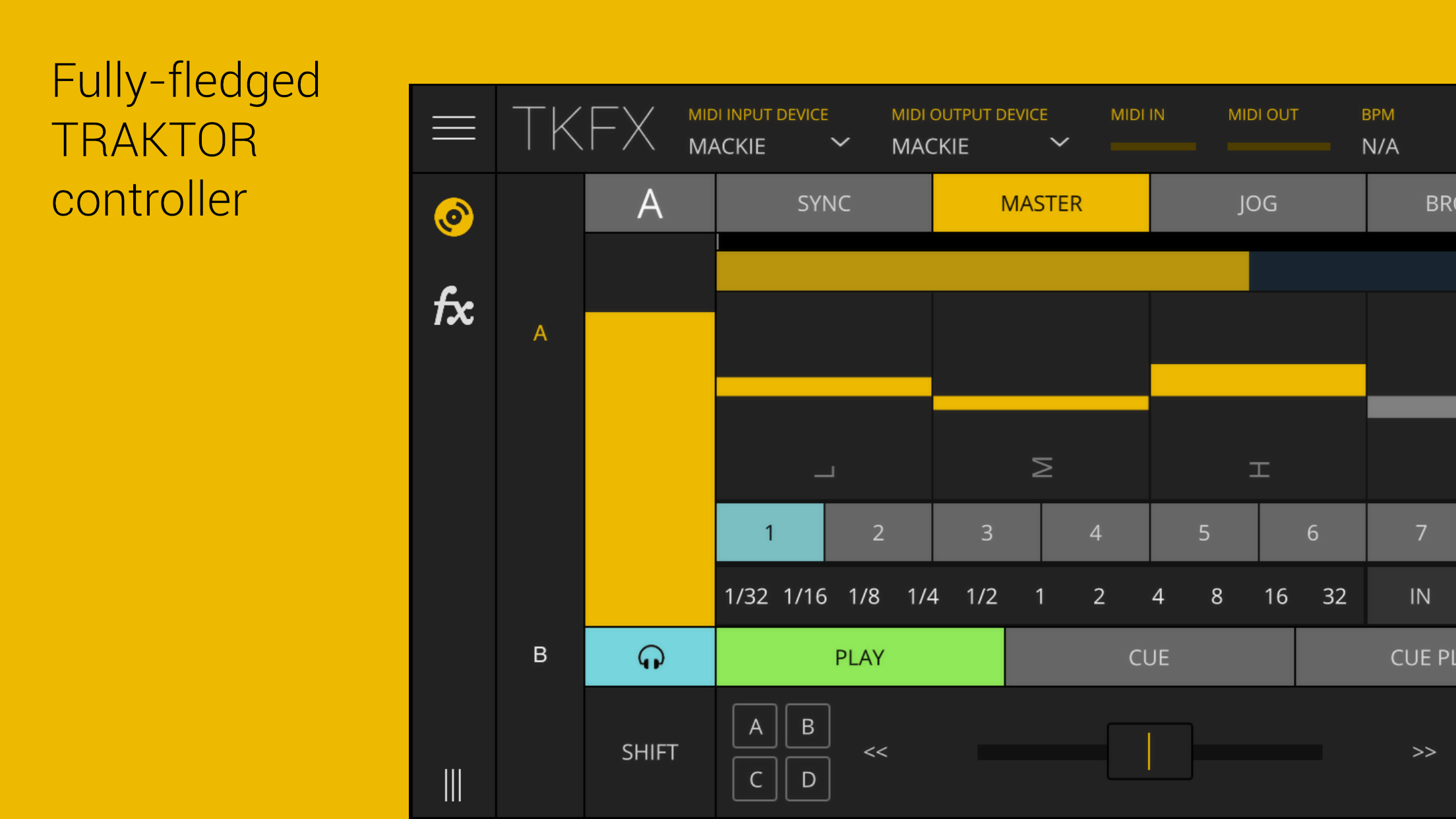
Task: Click the TKFX logo
Action: pos(584,129)
